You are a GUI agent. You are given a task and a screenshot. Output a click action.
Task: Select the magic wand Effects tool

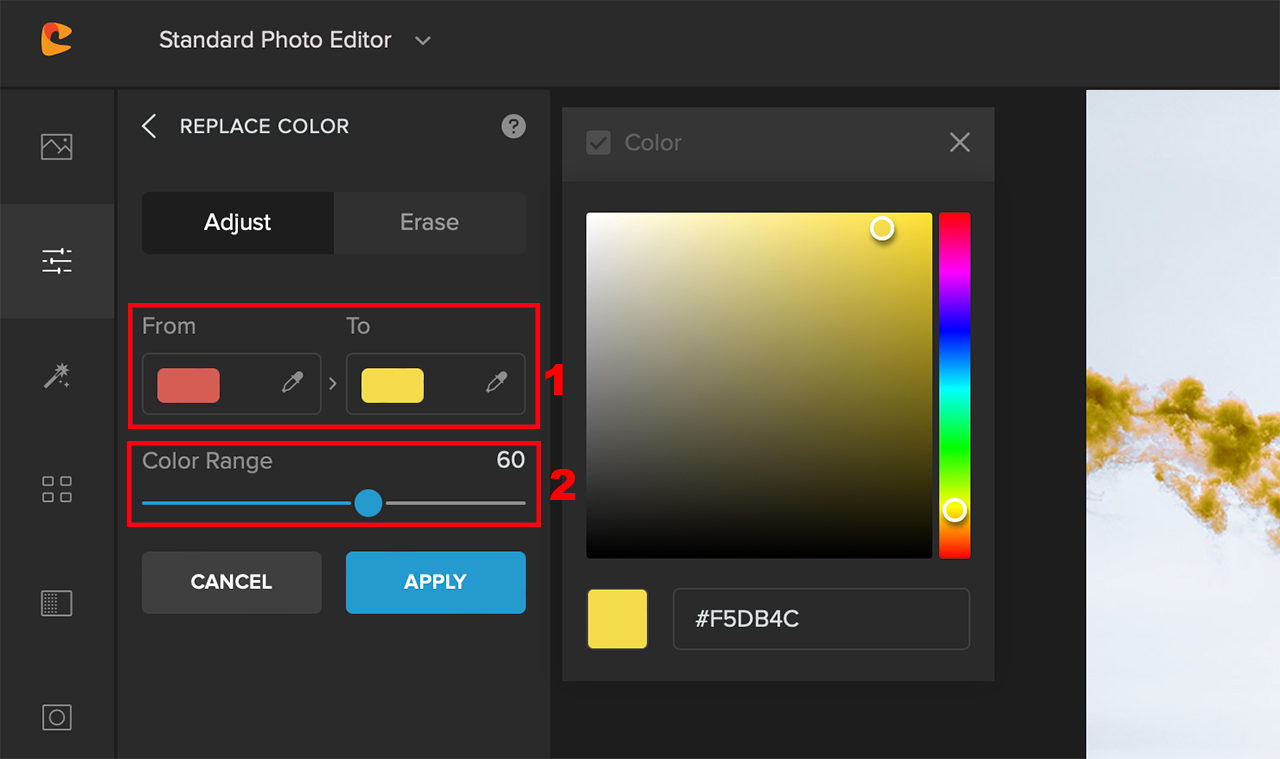pyautogui.click(x=57, y=375)
